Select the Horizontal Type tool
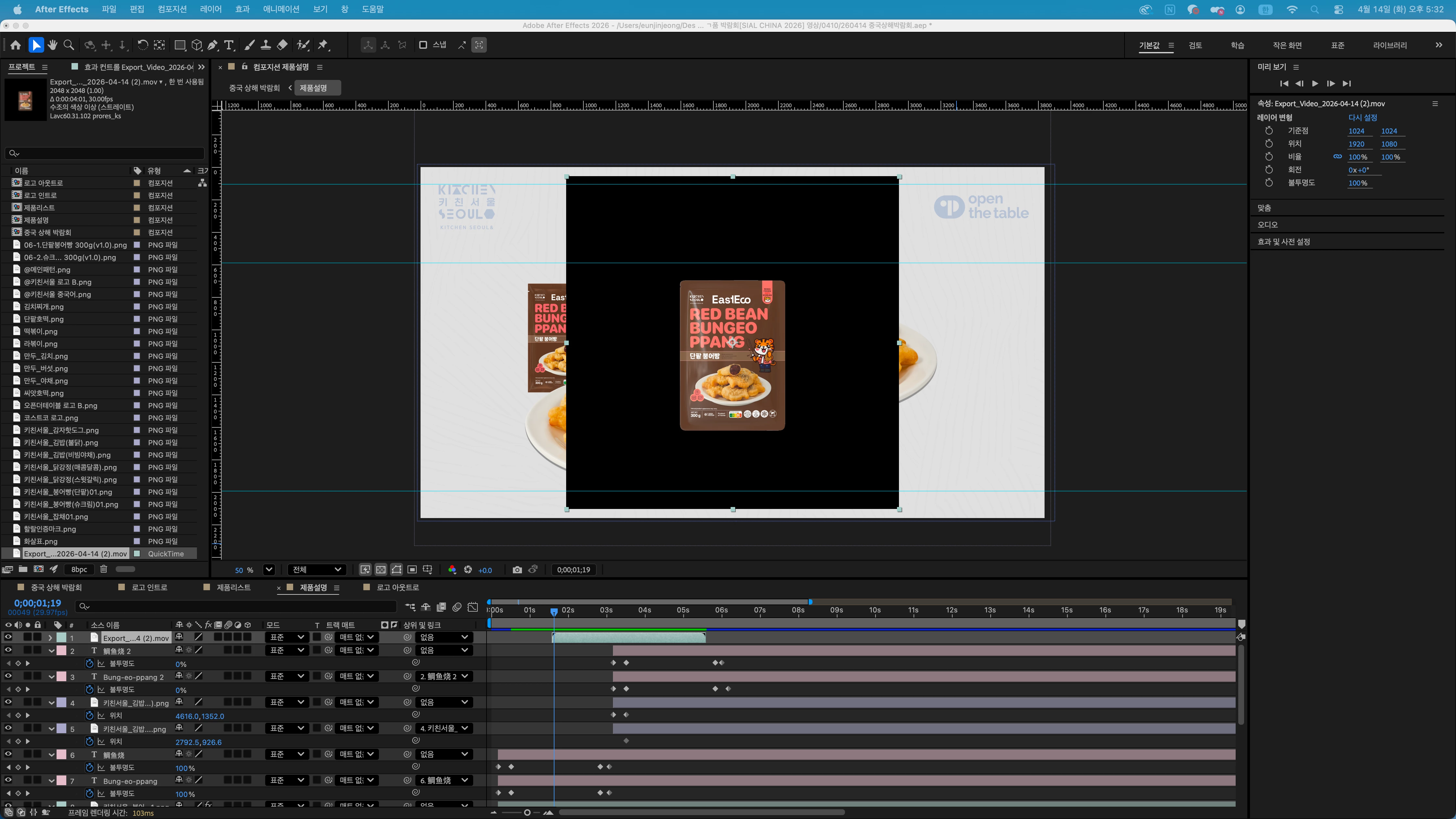 [229, 45]
